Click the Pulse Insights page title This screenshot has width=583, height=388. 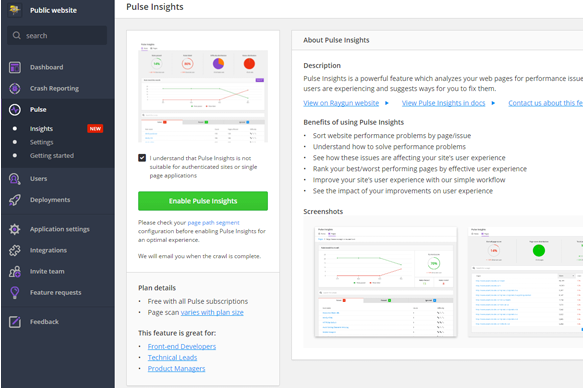click(x=155, y=7)
